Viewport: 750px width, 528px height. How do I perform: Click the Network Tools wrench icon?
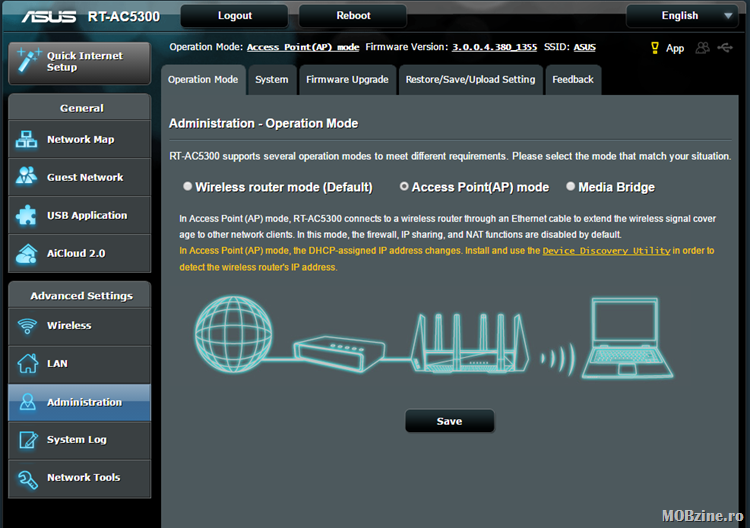coord(28,479)
